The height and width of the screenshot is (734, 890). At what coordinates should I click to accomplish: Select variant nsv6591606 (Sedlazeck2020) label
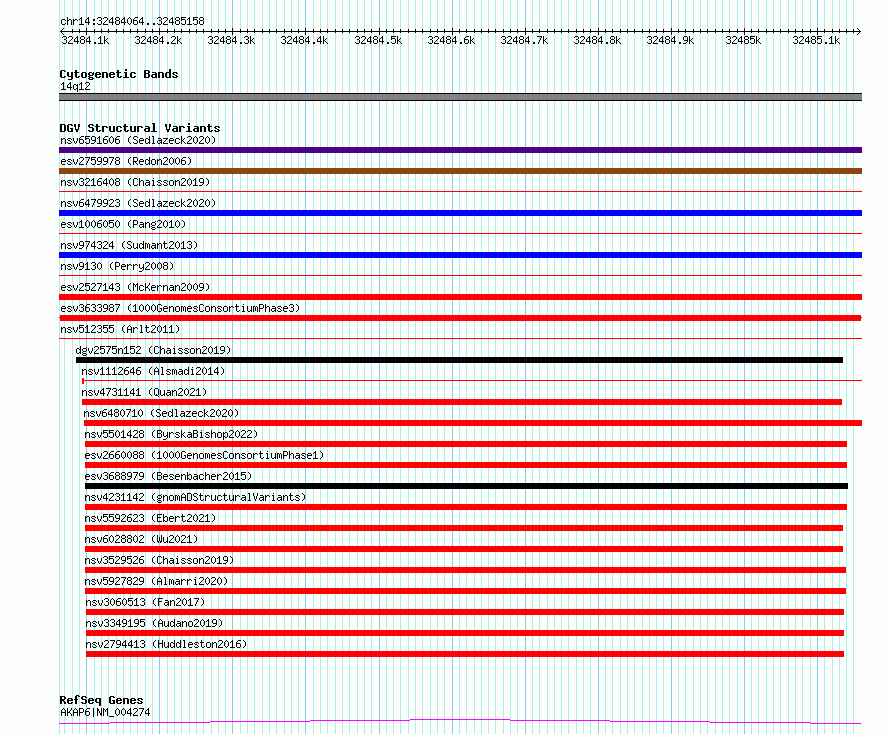point(138,140)
